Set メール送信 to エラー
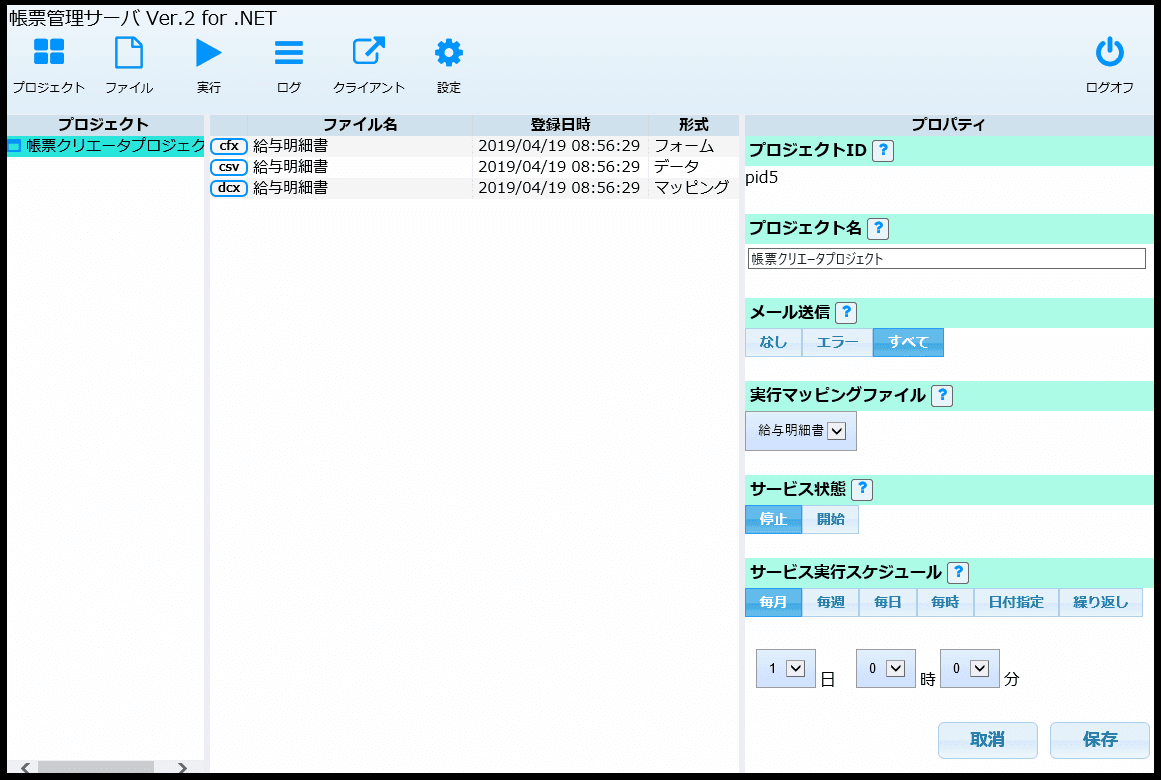The height and width of the screenshot is (780, 1161). click(837, 342)
